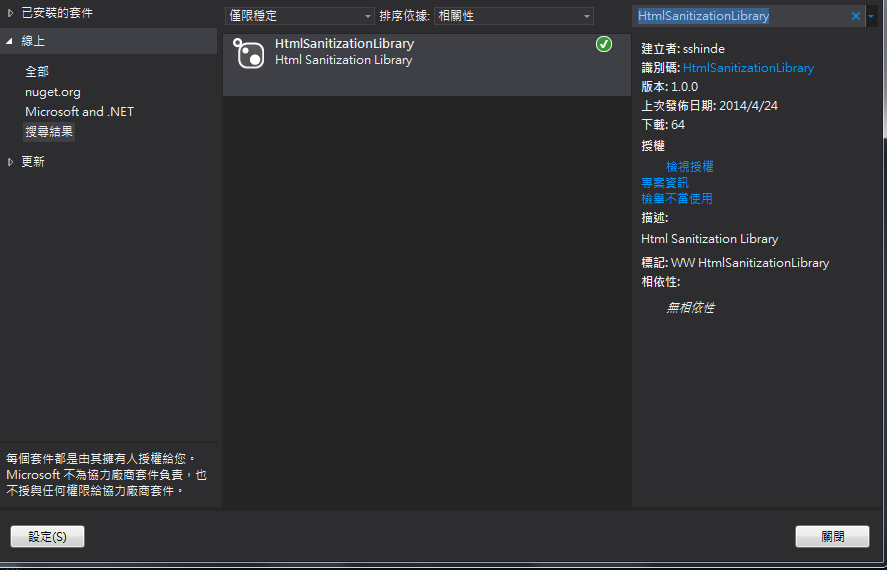
Task: Select the nuget.org source
Action: pos(53,92)
